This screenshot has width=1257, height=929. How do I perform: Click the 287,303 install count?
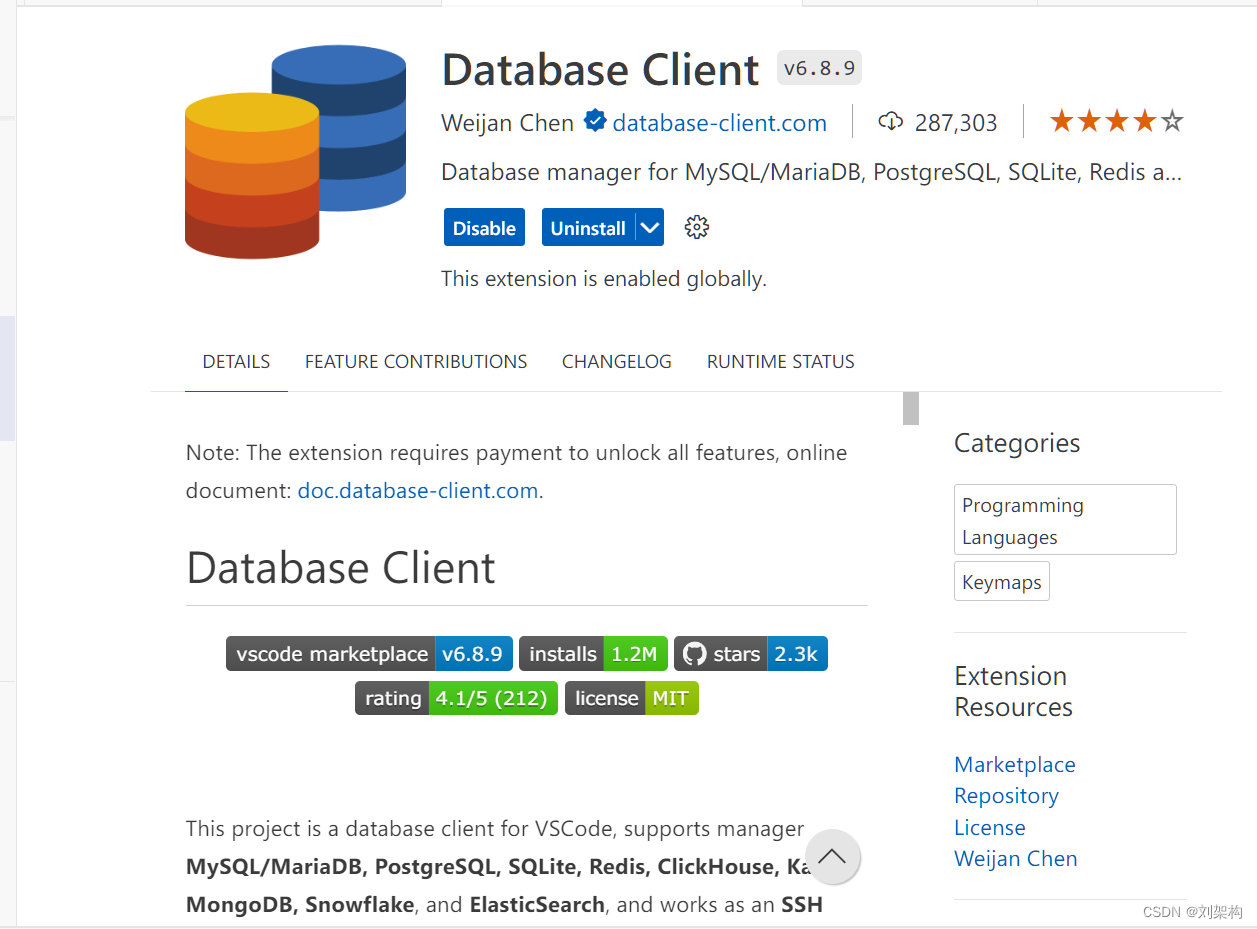click(956, 123)
